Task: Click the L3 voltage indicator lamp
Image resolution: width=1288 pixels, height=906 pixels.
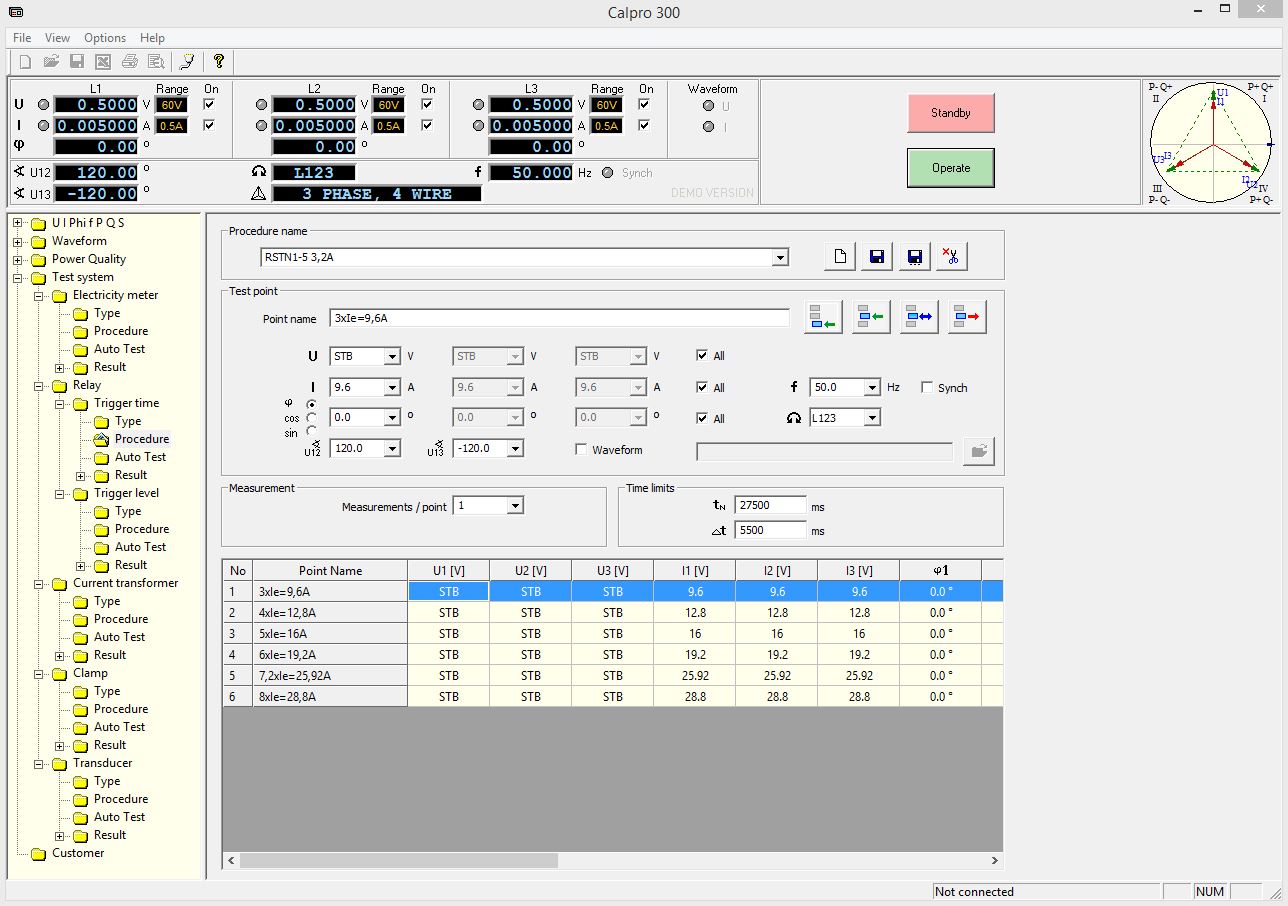Action: (479, 104)
